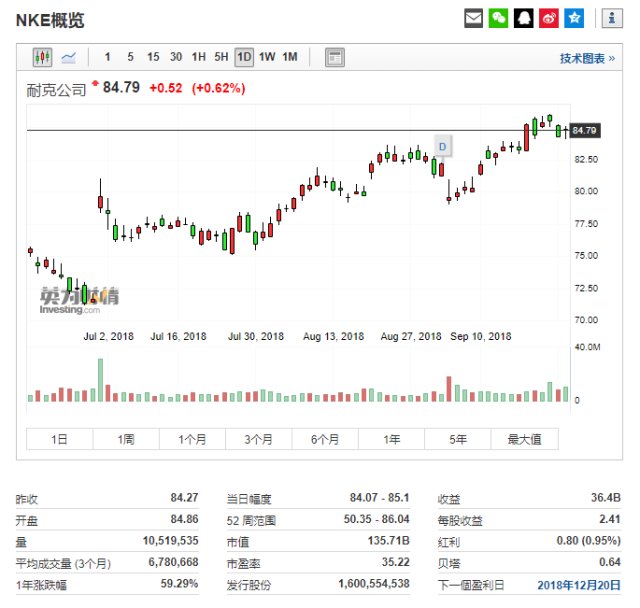Share to Weibo with red icon
The width and height of the screenshot is (640, 608).
pyautogui.click(x=549, y=18)
